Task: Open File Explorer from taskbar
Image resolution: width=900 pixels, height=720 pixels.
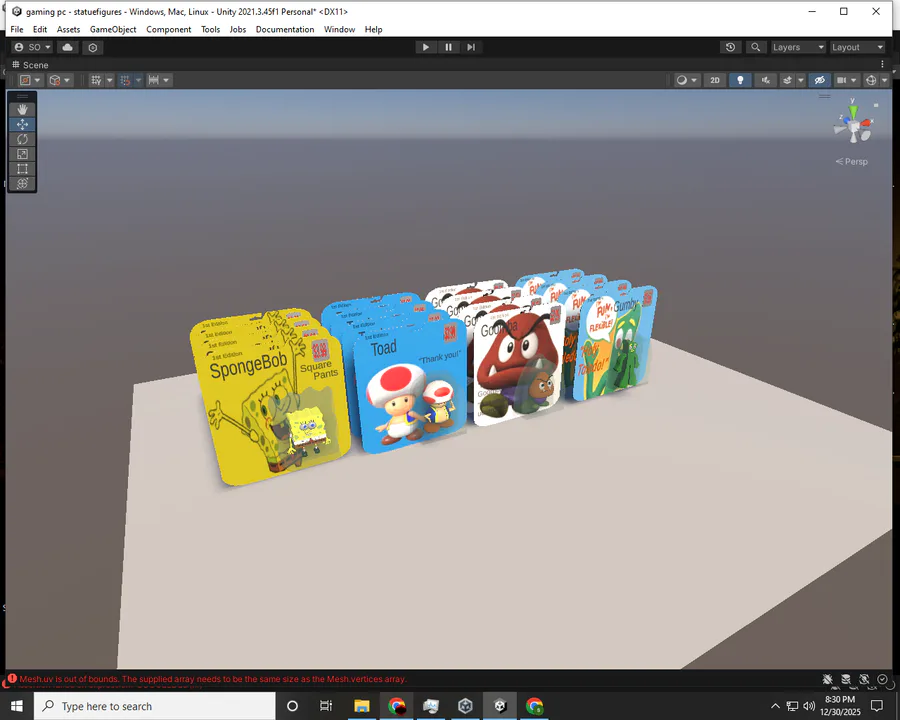Action: pos(362,706)
